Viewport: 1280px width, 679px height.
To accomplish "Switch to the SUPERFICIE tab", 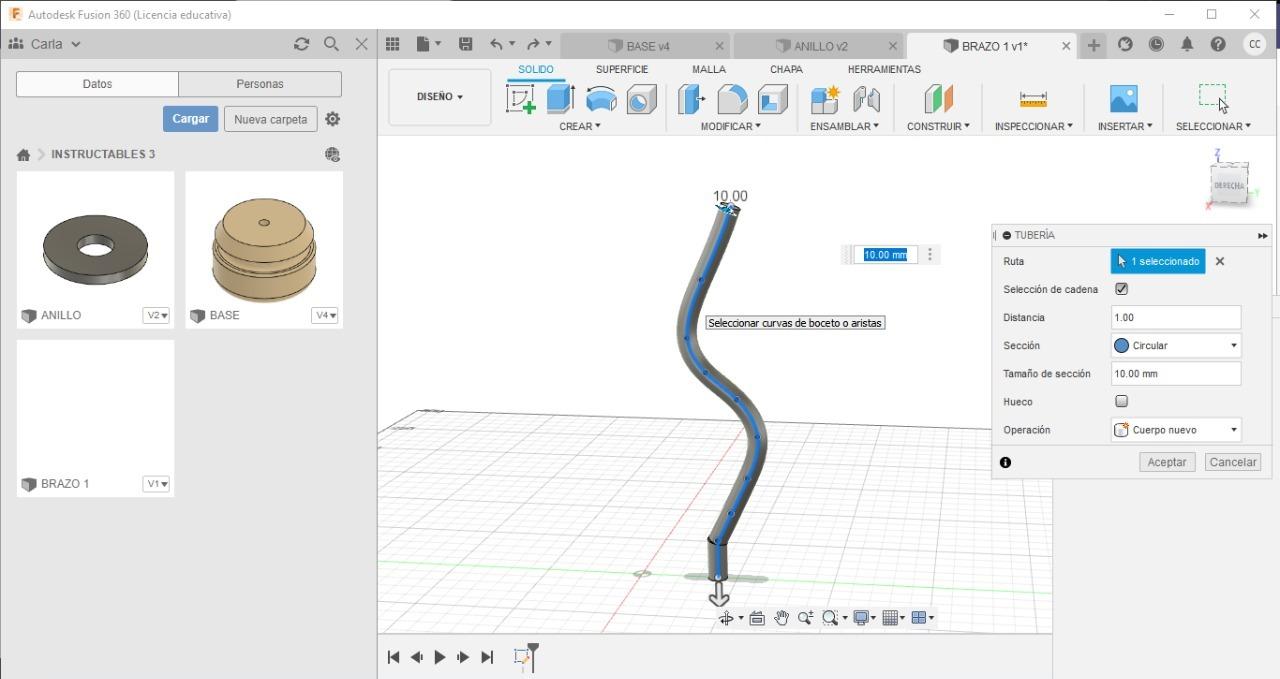I will pos(622,69).
